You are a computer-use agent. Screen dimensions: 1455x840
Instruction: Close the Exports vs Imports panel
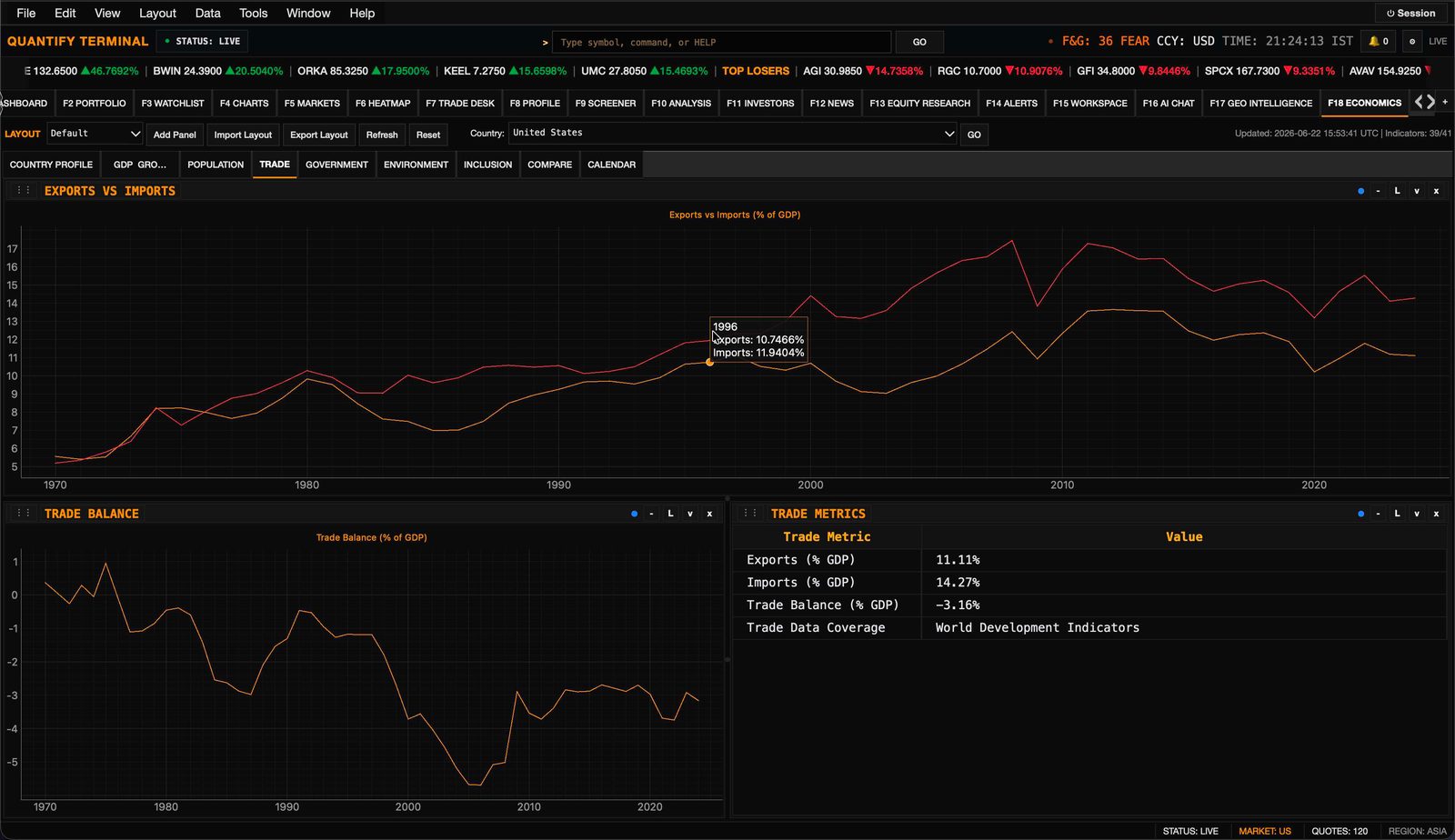tap(1436, 191)
